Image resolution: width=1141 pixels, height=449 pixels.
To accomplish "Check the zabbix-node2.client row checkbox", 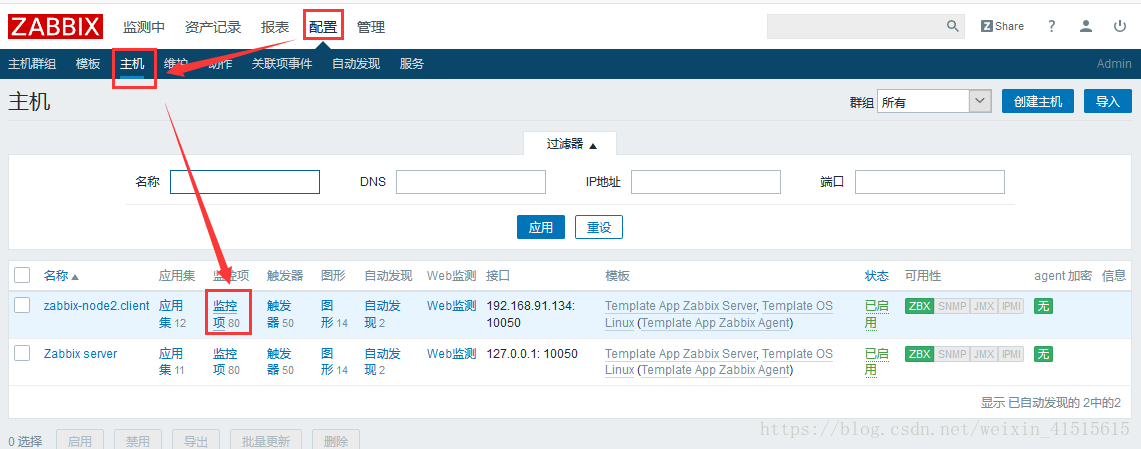I will click(x=23, y=306).
